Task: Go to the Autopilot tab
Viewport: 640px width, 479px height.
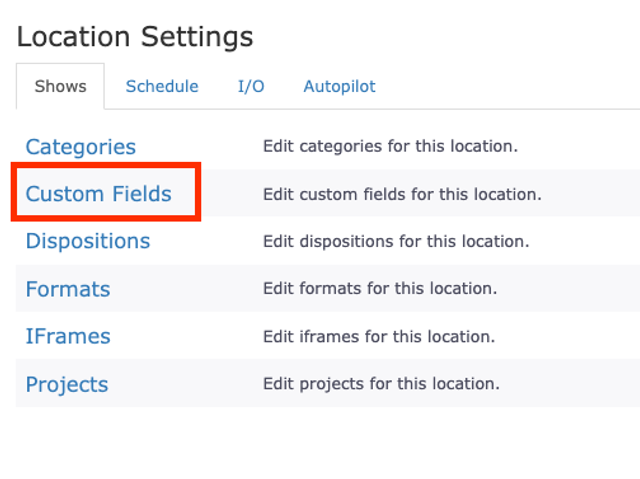Action: pos(339,86)
